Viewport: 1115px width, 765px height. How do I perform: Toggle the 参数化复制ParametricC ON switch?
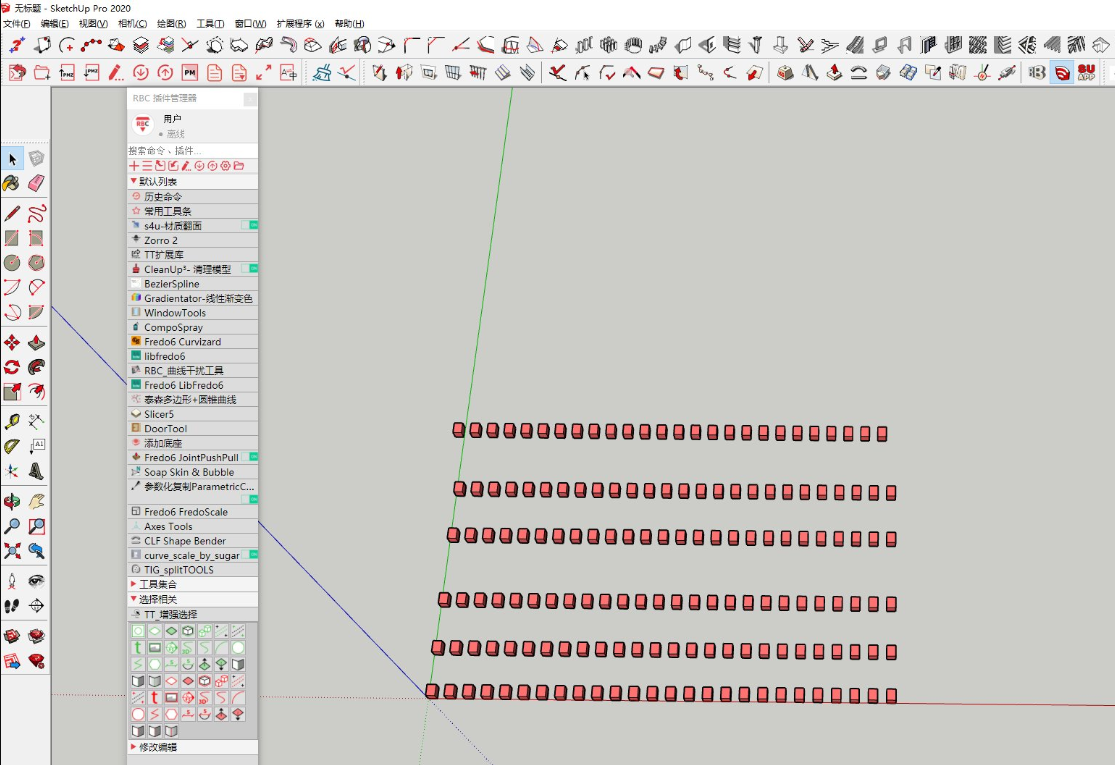point(249,499)
